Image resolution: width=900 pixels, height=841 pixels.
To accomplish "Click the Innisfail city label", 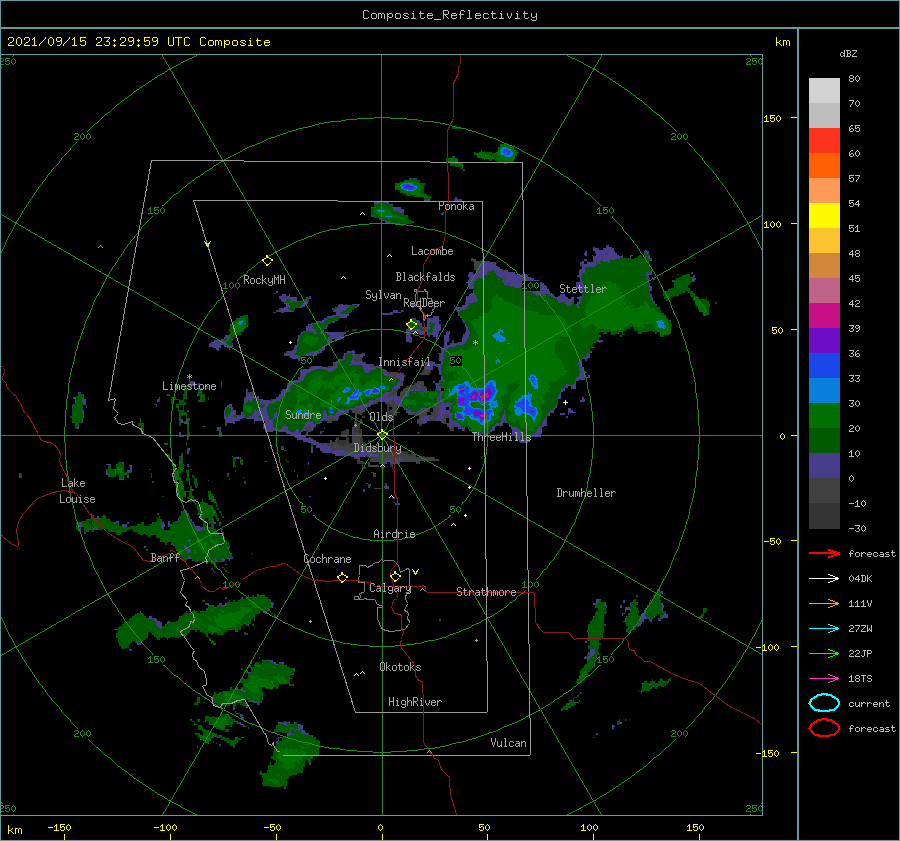I will (x=404, y=362).
